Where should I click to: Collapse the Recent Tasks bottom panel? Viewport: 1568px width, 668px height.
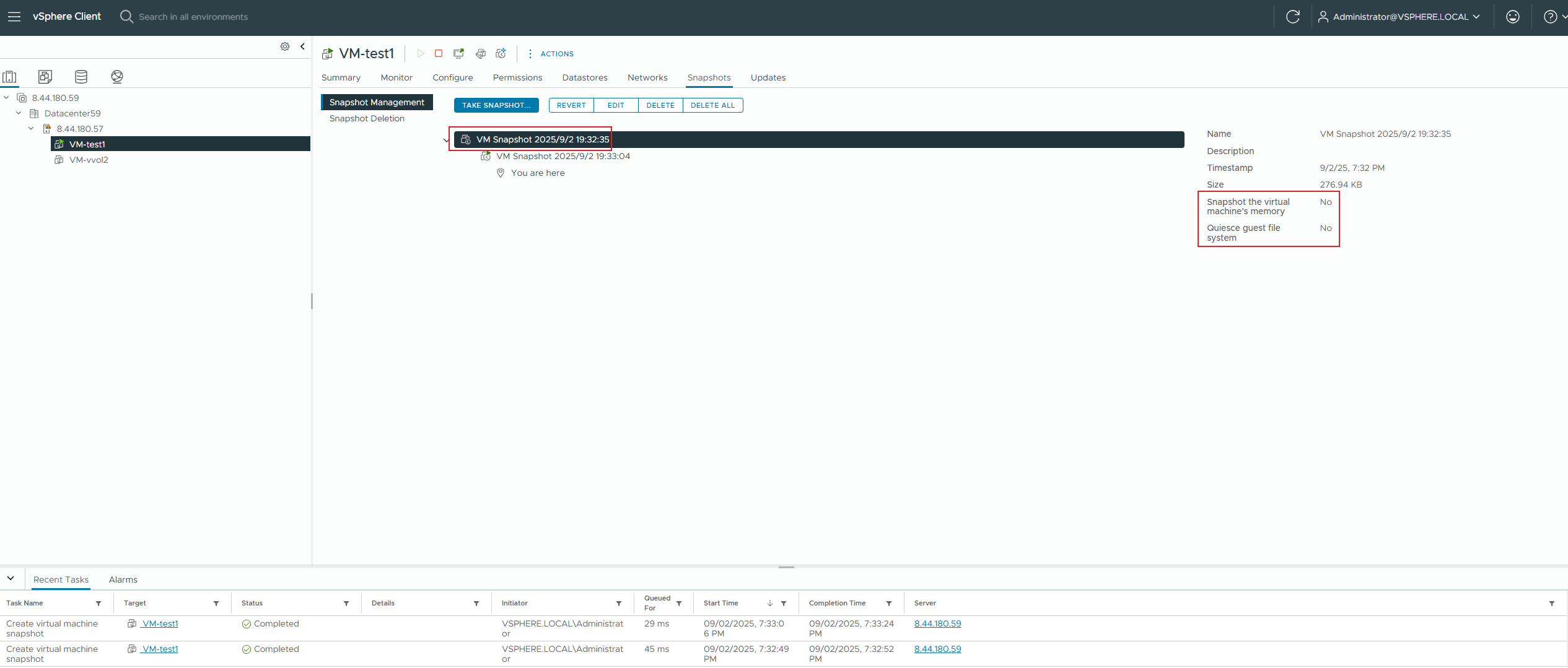point(11,578)
